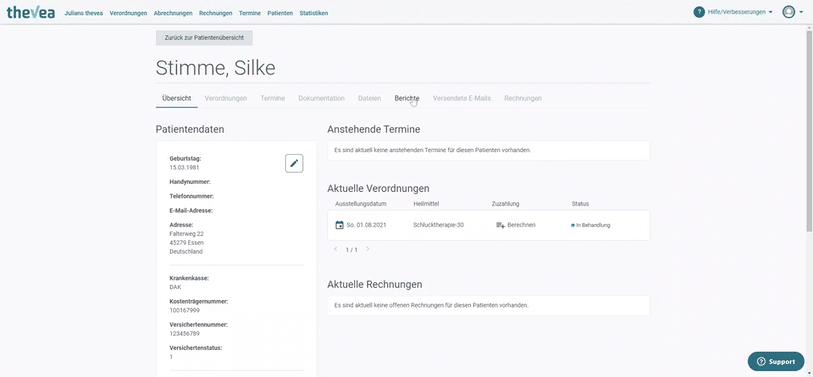Open Statistiken in the top navigation
The height and width of the screenshot is (377, 813).
(x=314, y=13)
